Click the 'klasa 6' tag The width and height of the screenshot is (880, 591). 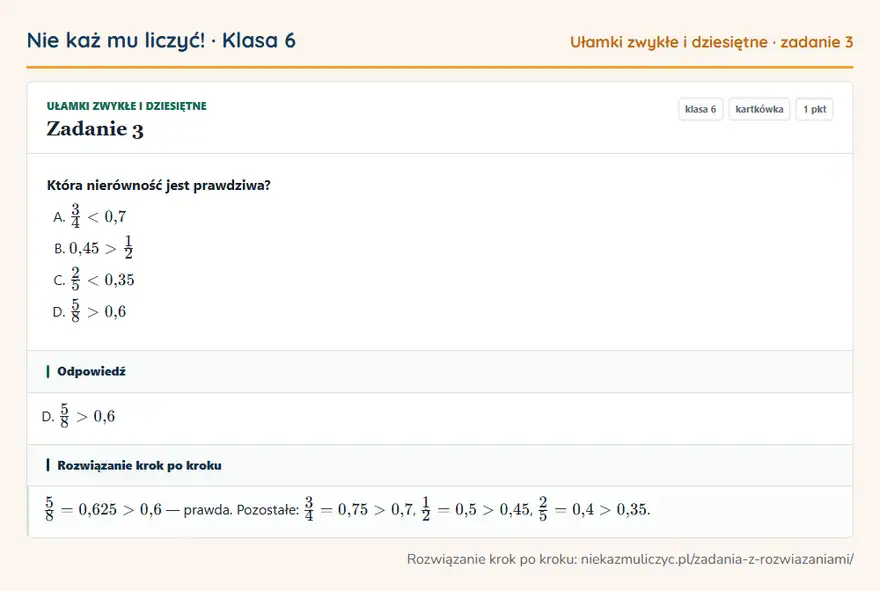point(700,109)
